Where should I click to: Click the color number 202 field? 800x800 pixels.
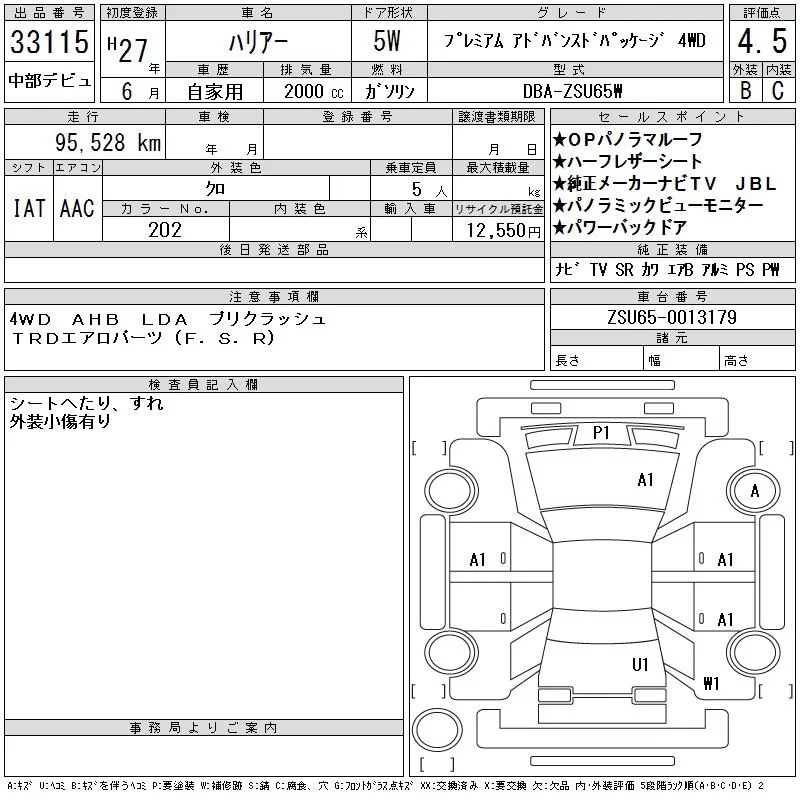165,230
